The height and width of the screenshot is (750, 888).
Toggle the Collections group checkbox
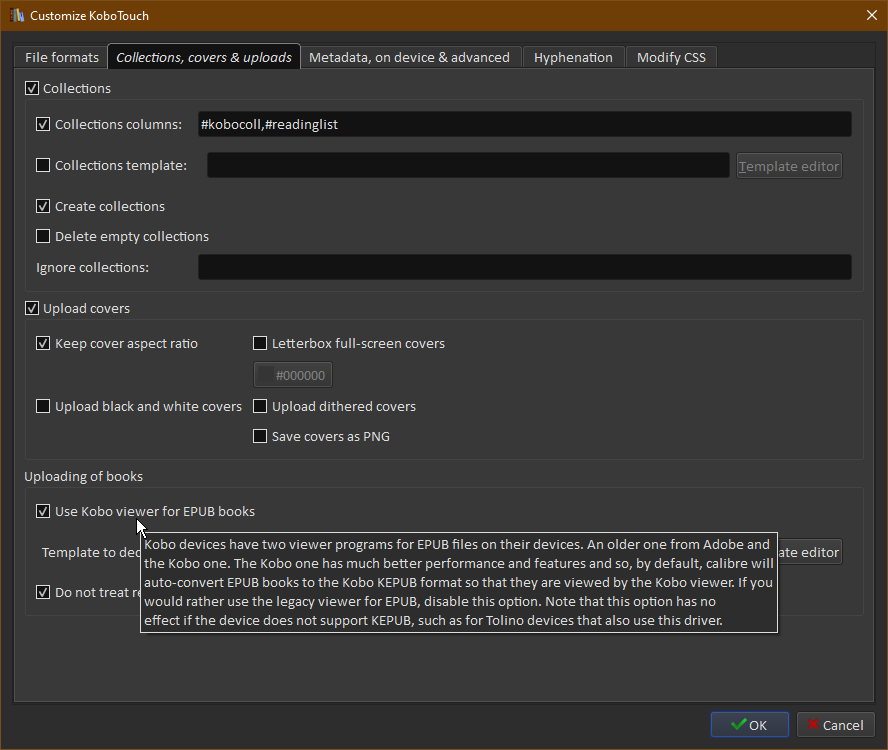click(x=32, y=88)
